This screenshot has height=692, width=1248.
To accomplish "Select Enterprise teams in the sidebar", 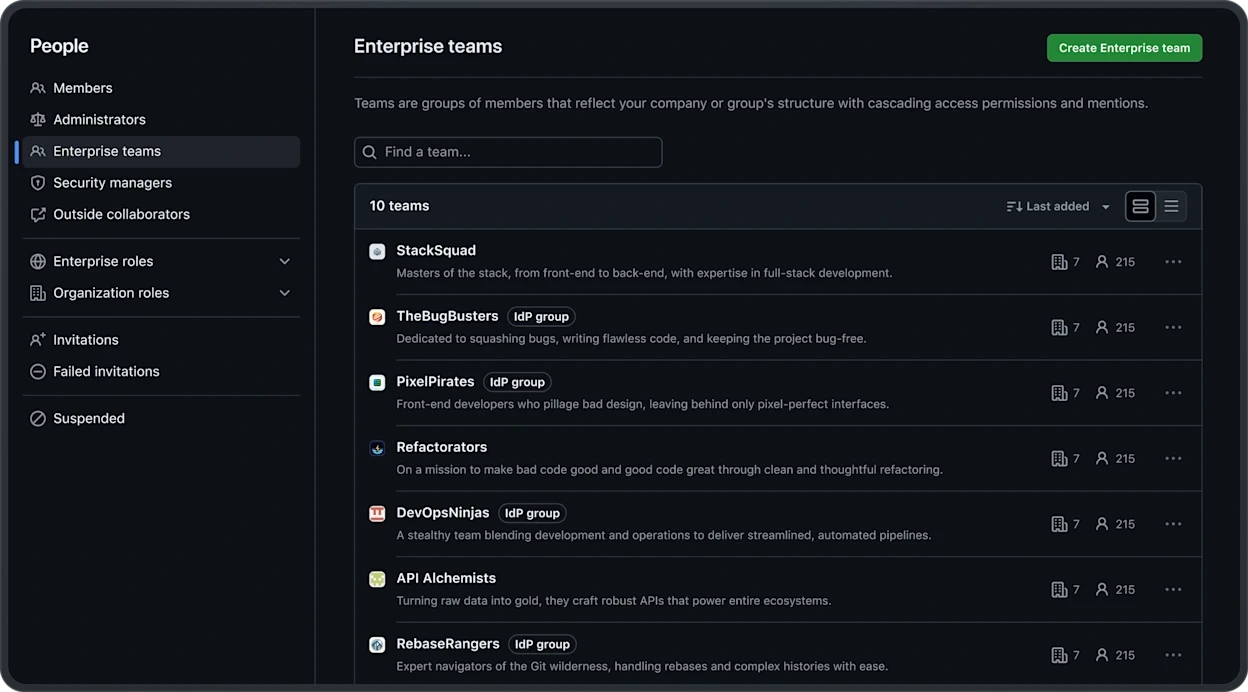I will pyautogui.click(x=161, y=151).
